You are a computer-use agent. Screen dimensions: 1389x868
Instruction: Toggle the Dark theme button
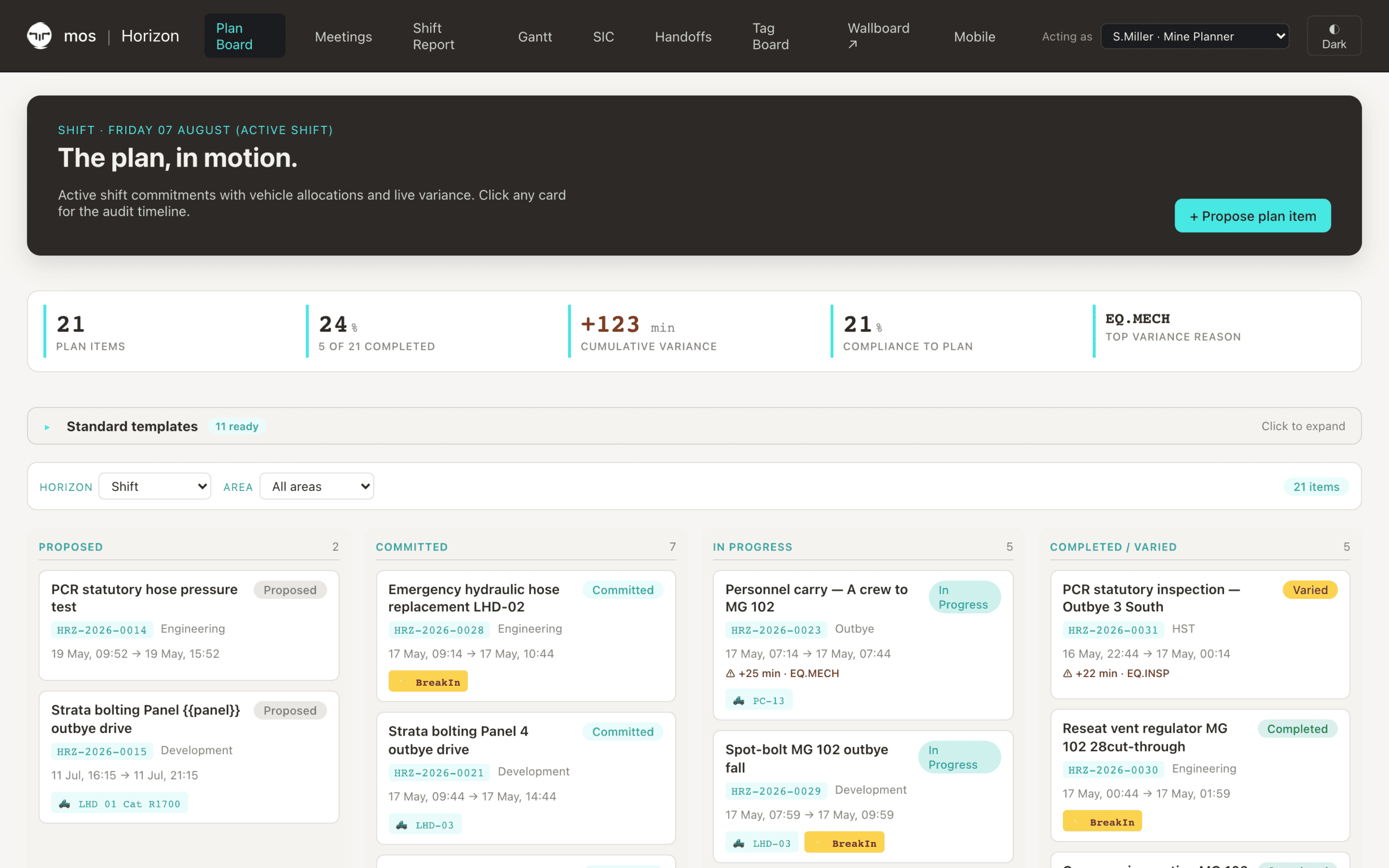1333,36
